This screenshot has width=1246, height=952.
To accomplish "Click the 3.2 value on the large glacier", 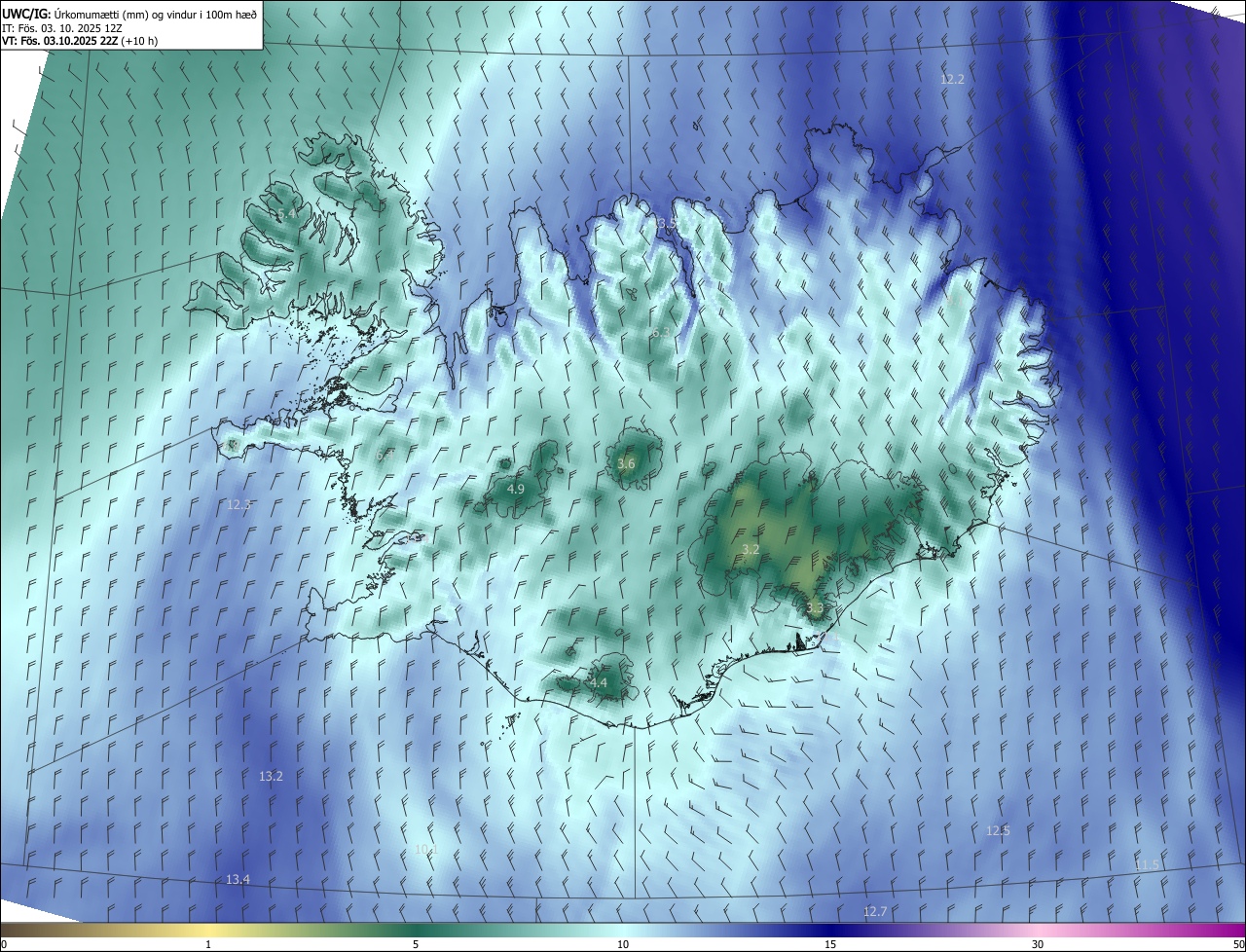I will (x=751, y=549).
